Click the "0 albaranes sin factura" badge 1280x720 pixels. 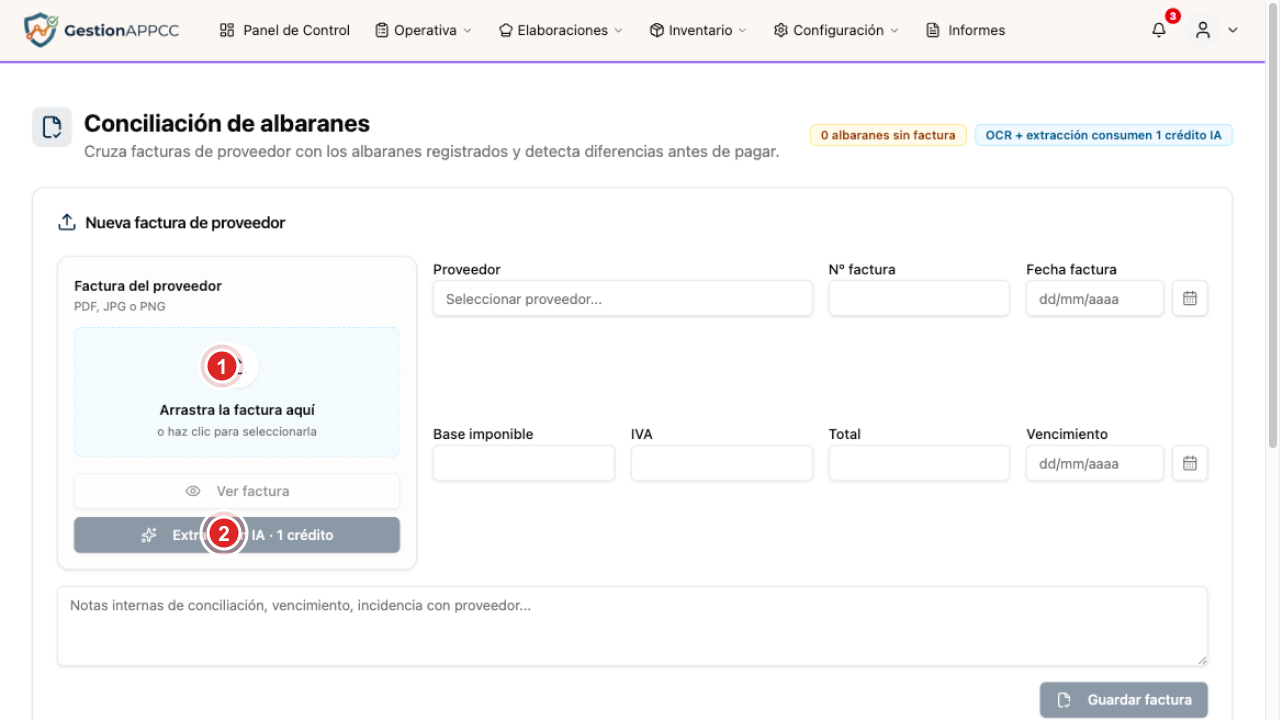click(888, 135)
